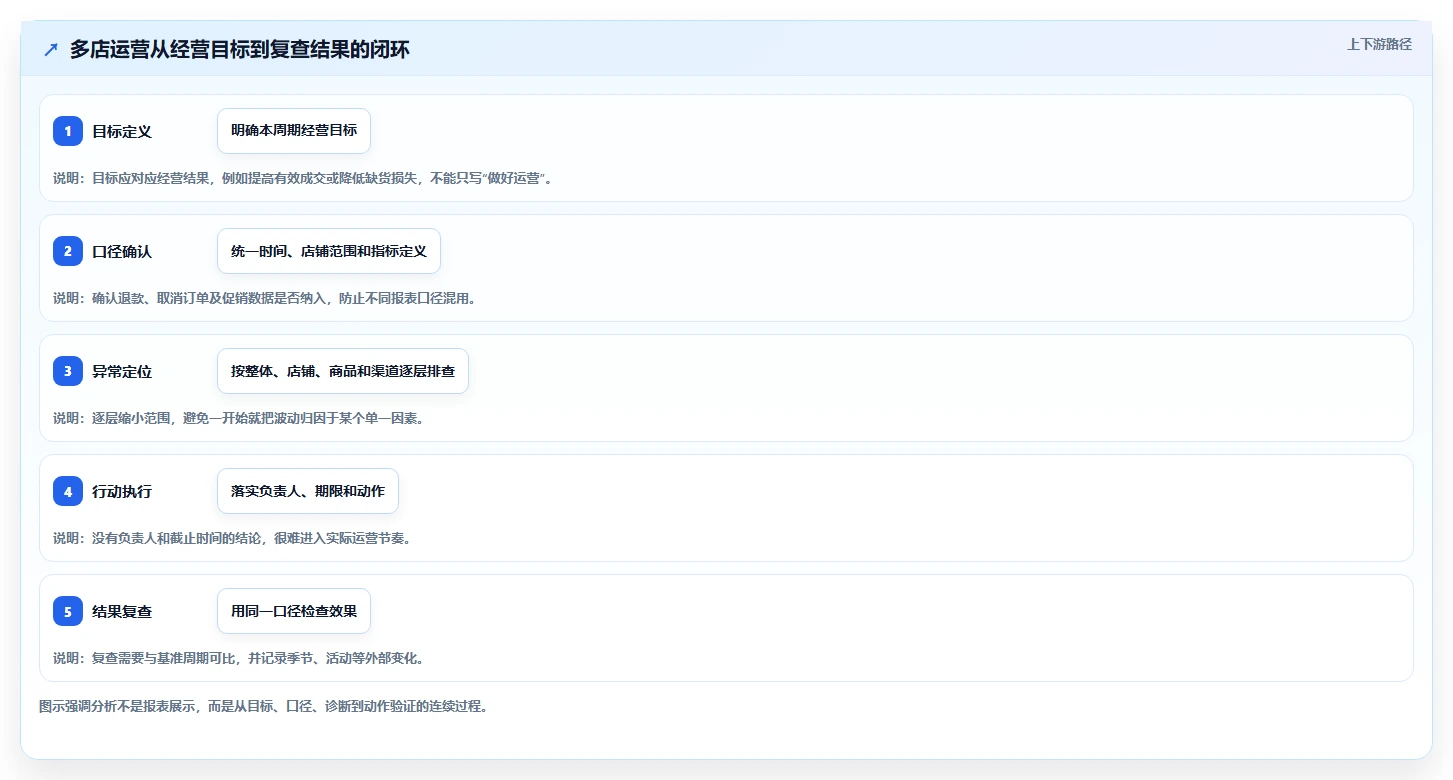The width and height of the screenshot is (1453, 780).
Task: Click the note about 退款、取消订单
Action: coord(264,298)
